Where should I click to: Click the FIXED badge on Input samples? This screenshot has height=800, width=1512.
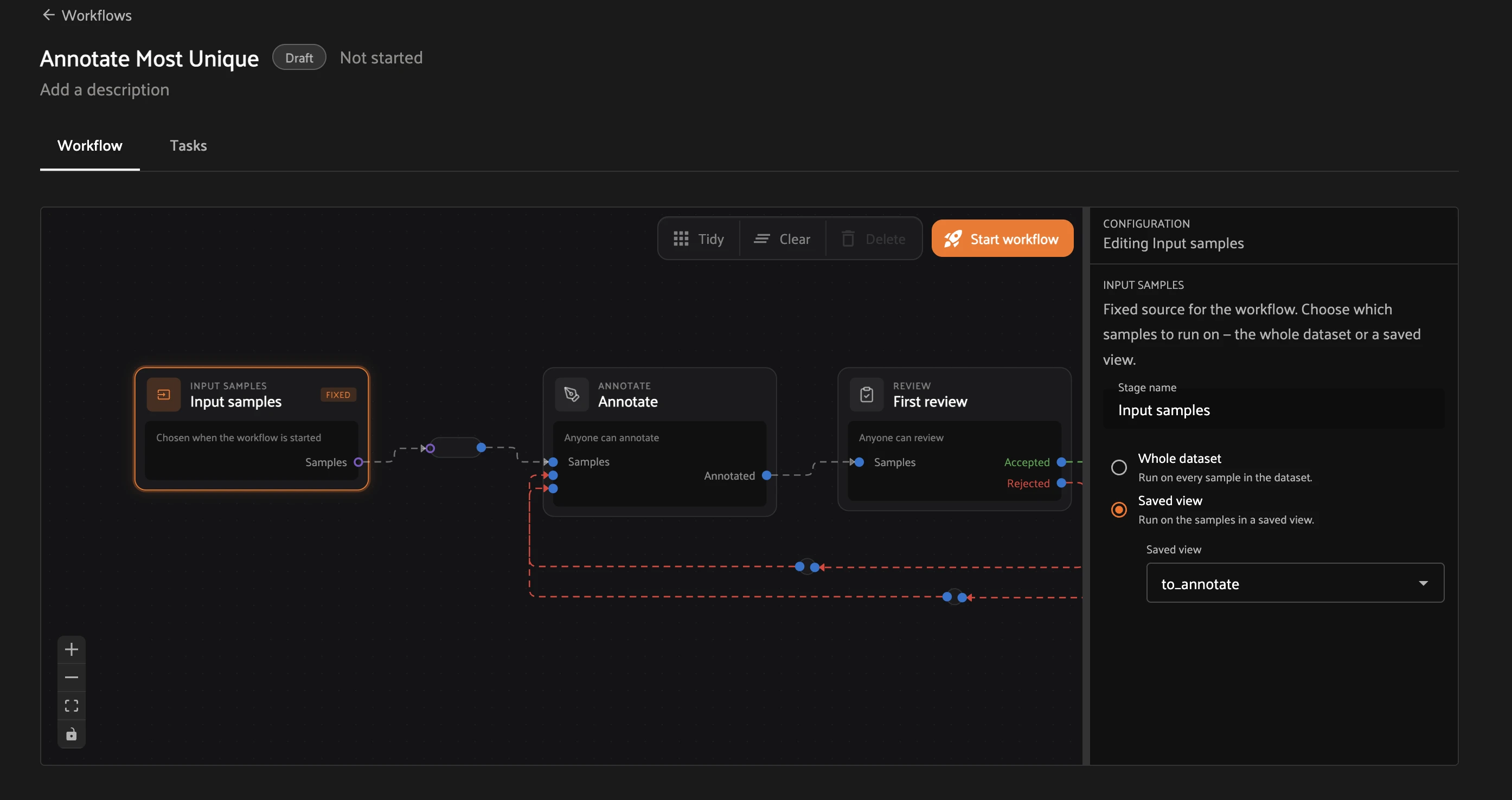[x=338, y=395]
